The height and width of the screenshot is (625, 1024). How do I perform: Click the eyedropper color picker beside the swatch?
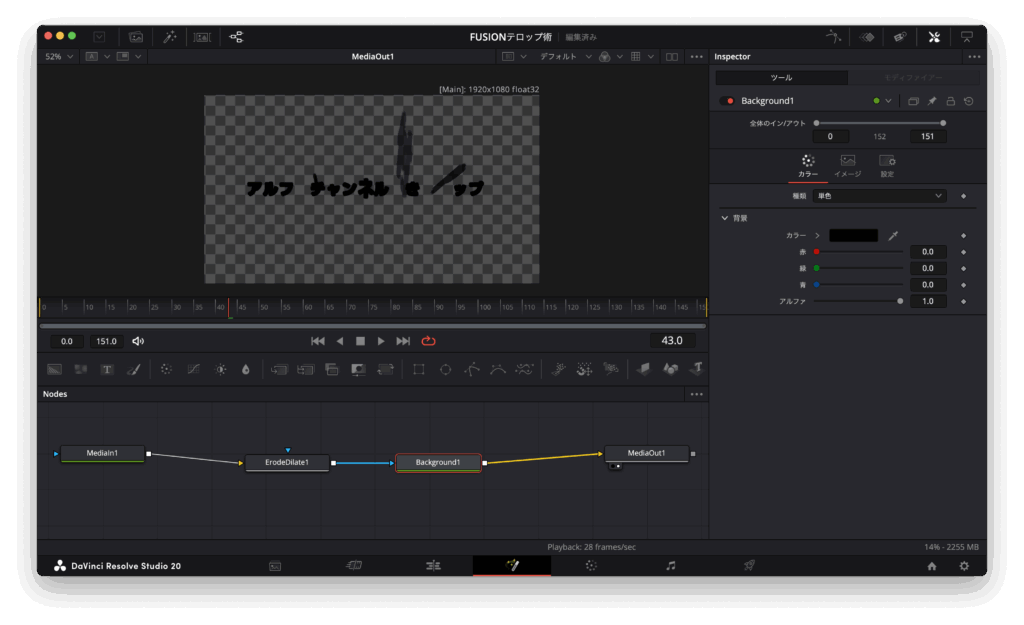[x=894, y=236]
